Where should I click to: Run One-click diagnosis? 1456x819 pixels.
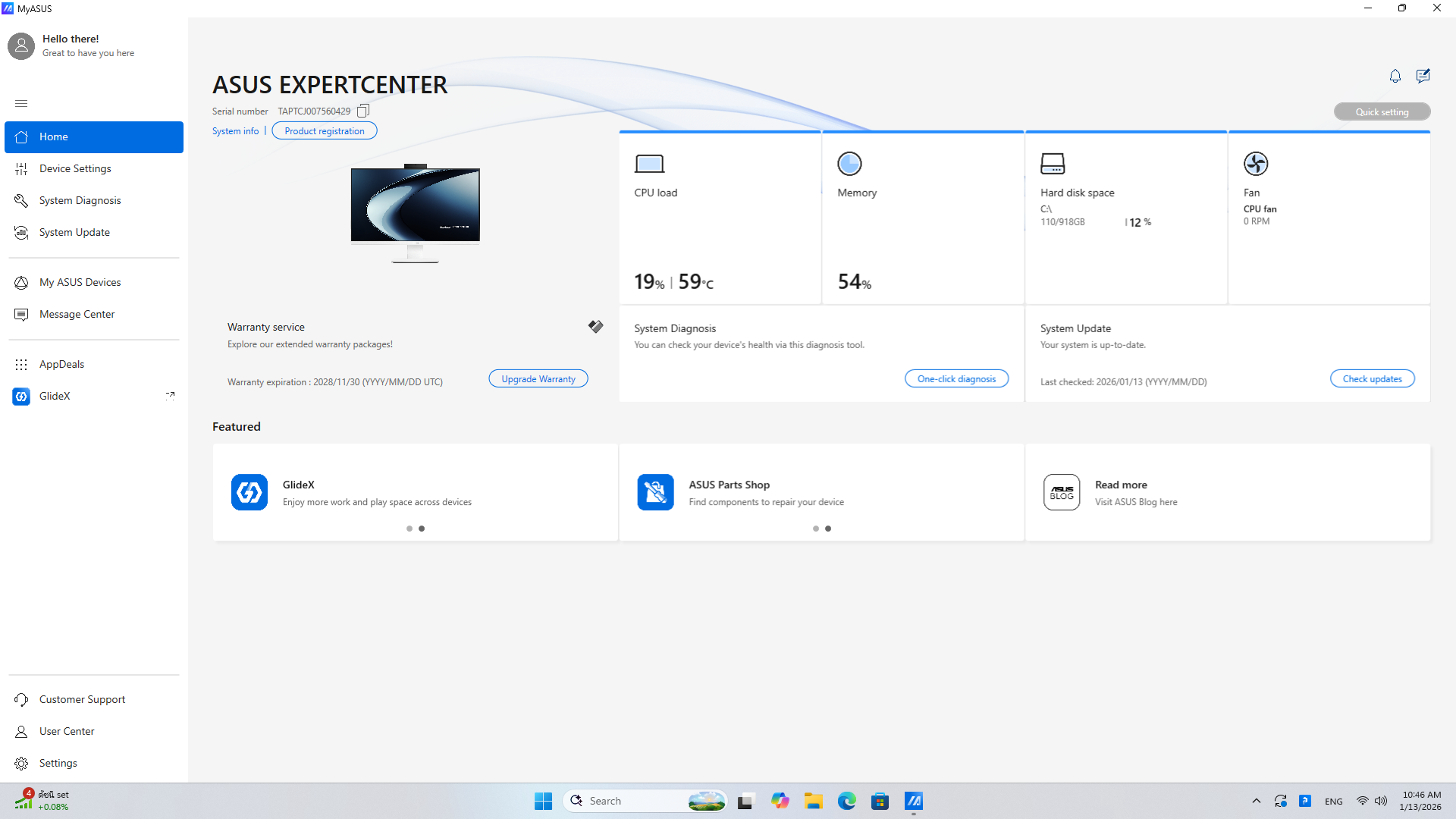click(x=956, y=378)
